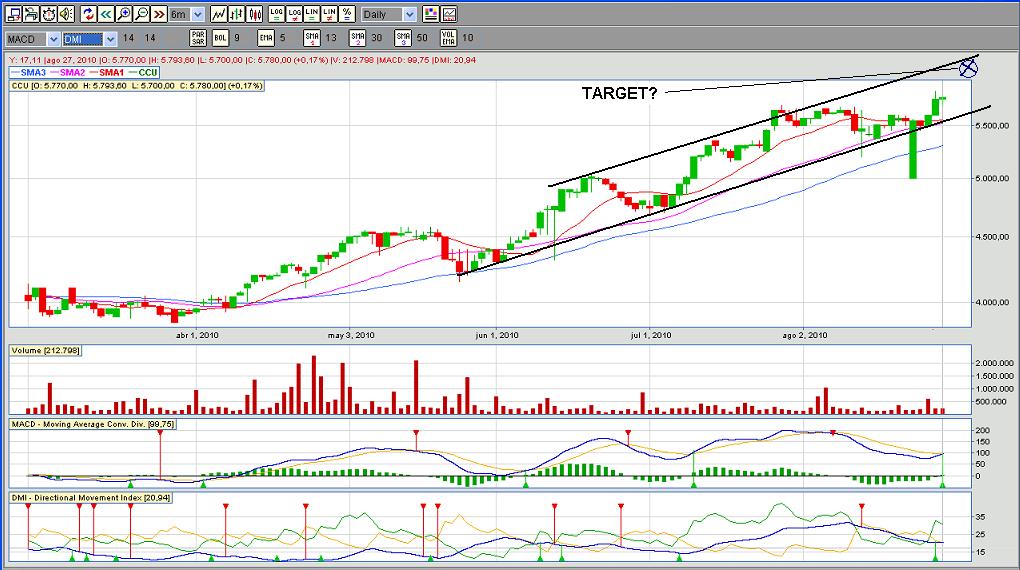Click the refresh chart arrows icon

tap(88, 14)
